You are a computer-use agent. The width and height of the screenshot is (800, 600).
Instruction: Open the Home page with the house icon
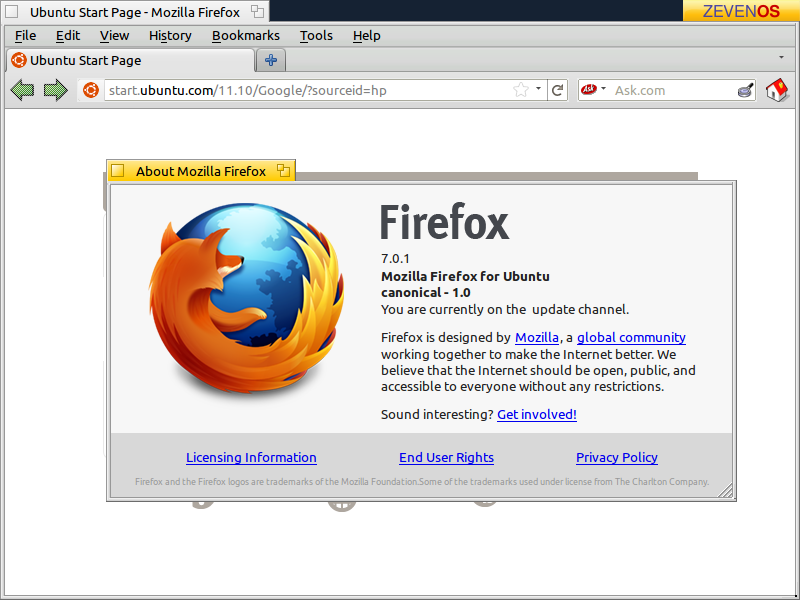point(777,90)
